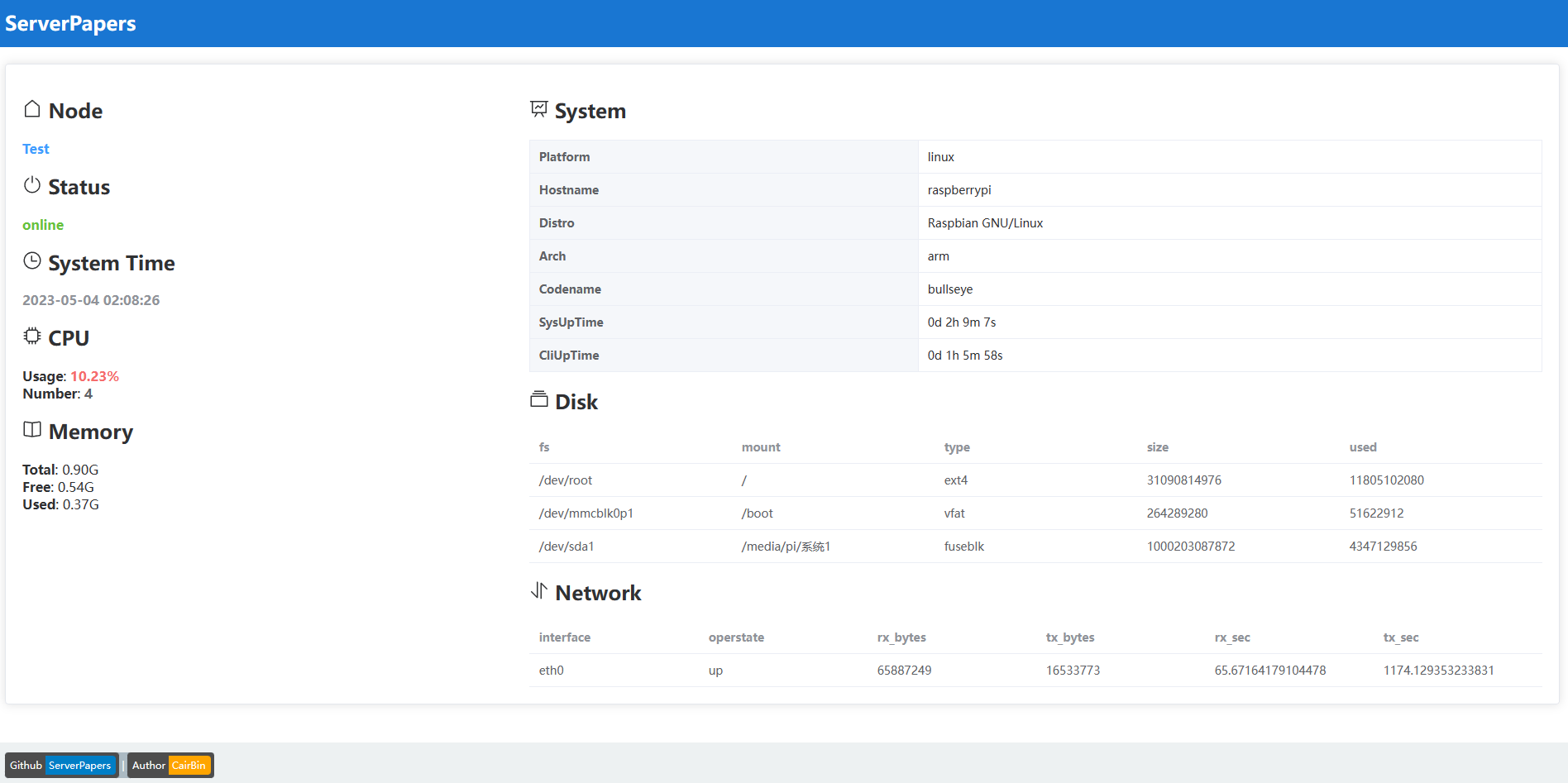
Task: Click the Arch row label
Action: coord(552,256)
